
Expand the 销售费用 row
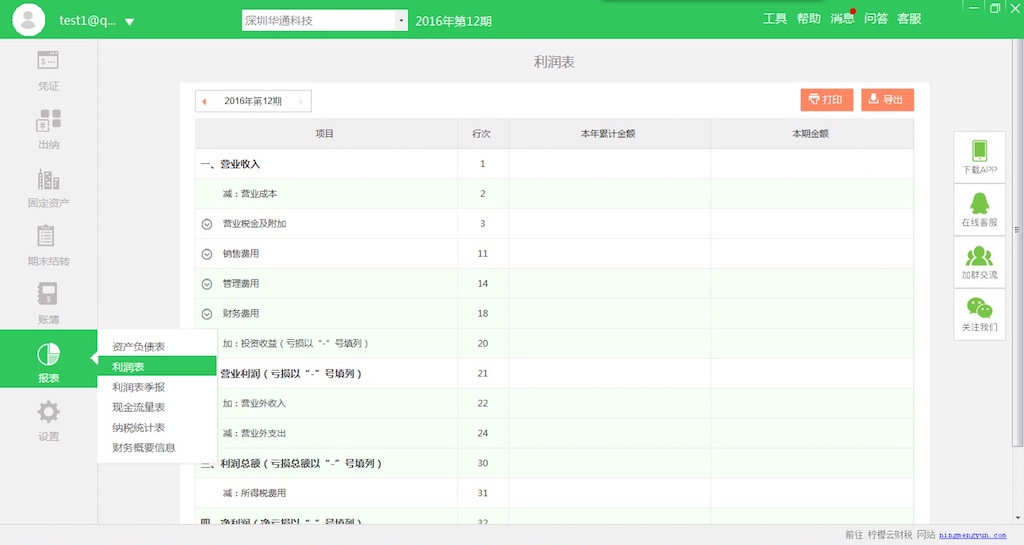point(207,254)
